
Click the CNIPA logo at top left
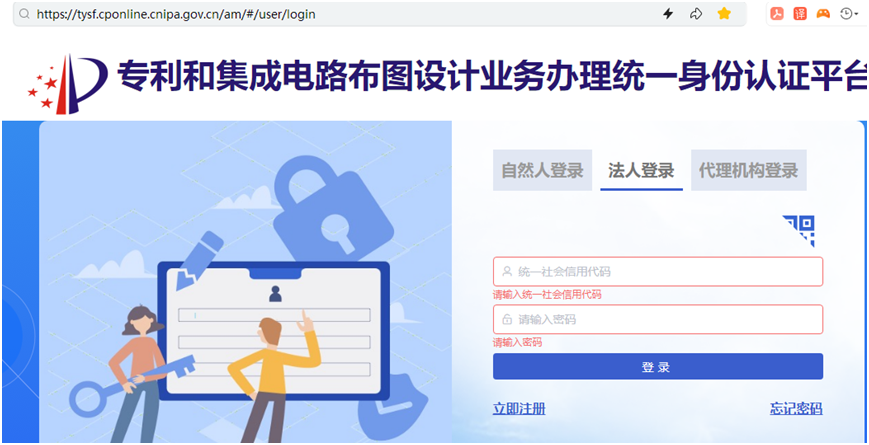tap(67, 84)
